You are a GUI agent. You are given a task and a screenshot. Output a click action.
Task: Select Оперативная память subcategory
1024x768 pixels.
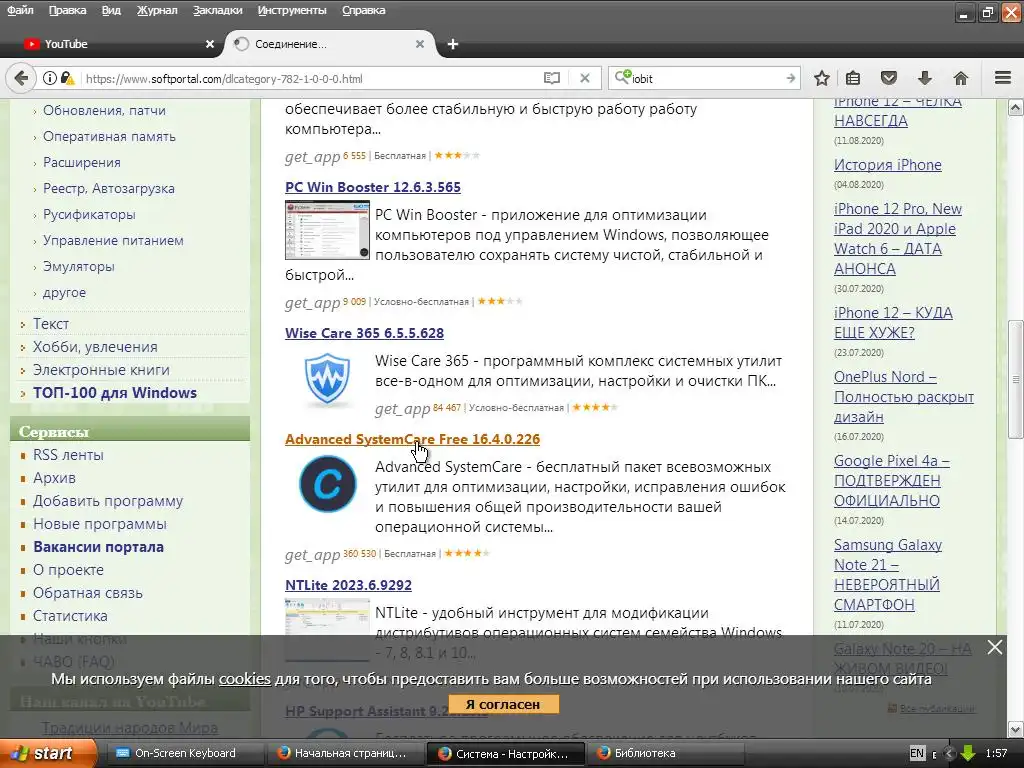pos(109,136)
